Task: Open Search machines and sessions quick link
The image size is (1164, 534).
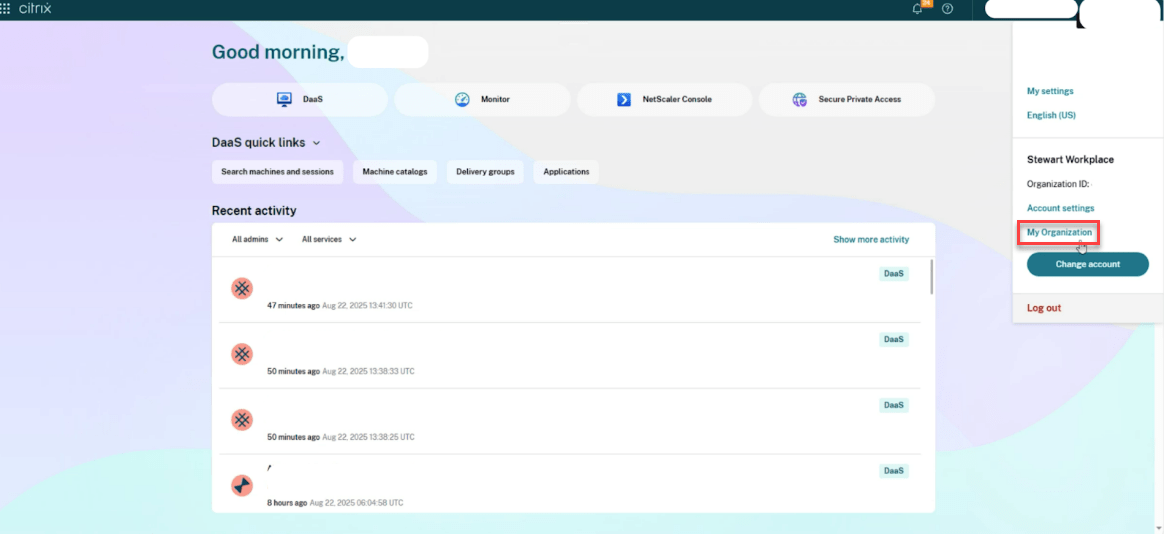Action: 278,172
